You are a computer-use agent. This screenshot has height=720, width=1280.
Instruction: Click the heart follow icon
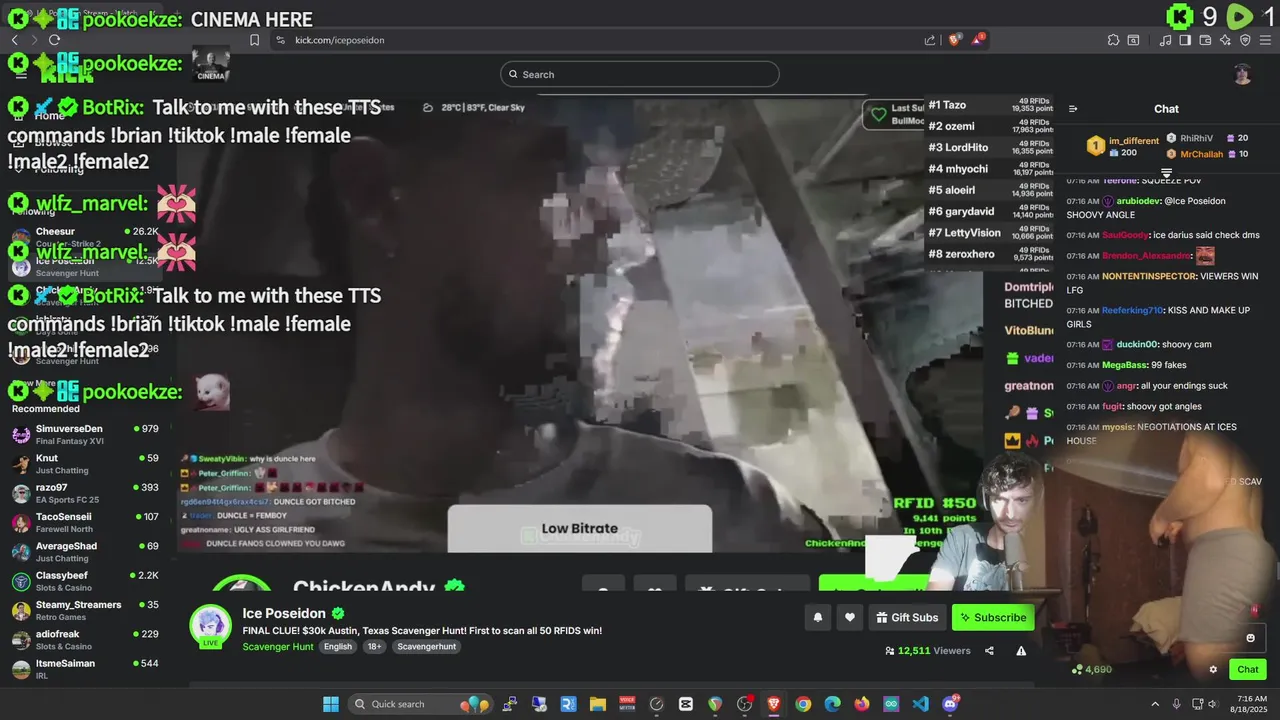point(850,618)
